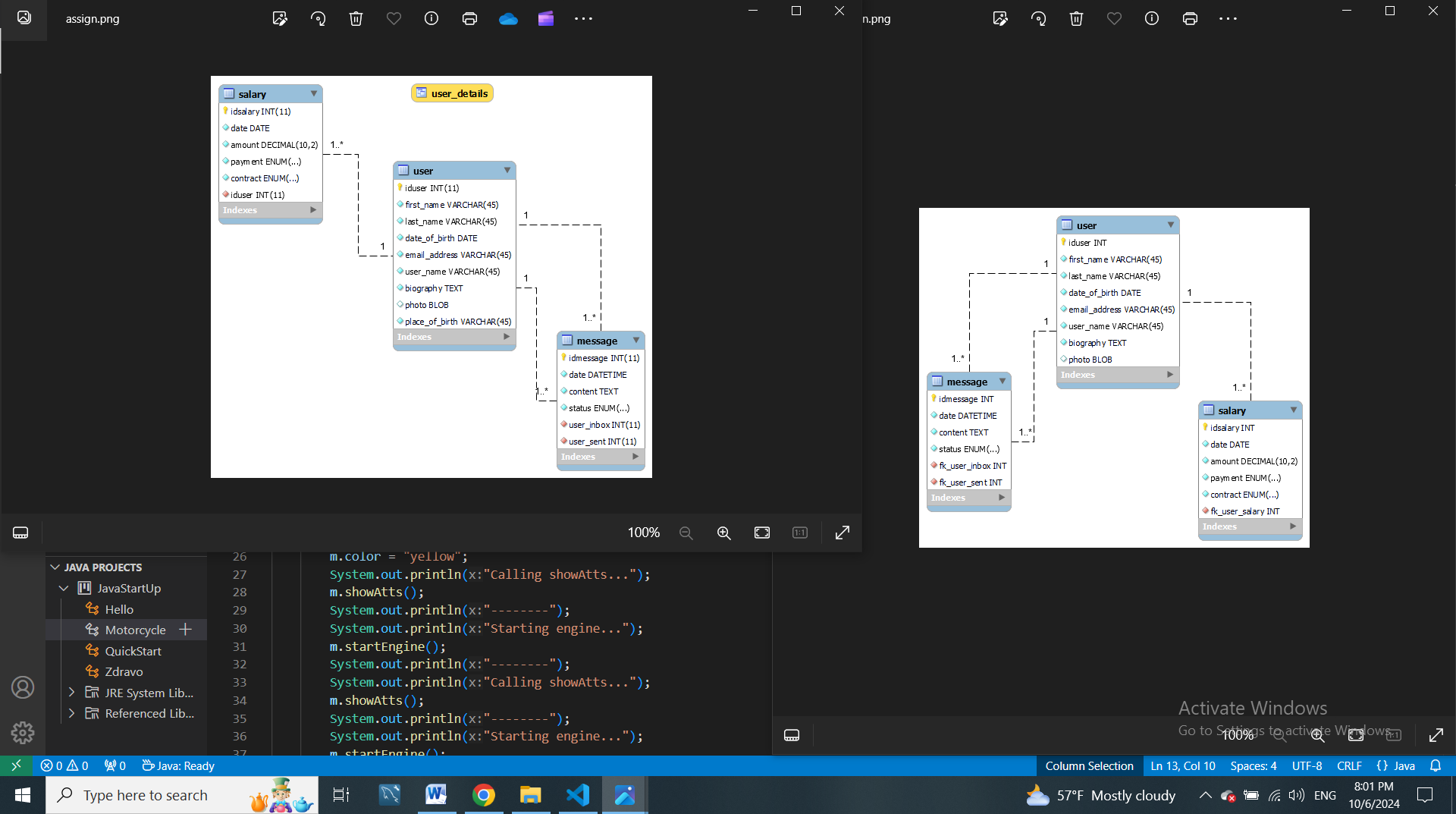
Task: Zoom out of the assign.png image
Action: click(x=686, y=533)
